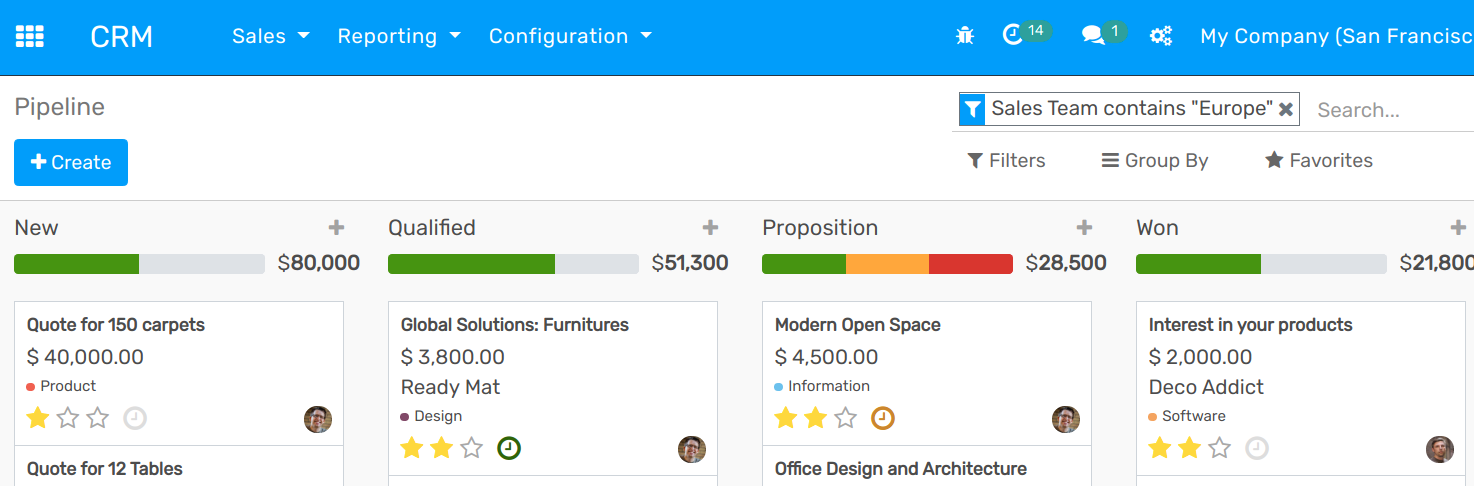Viewport: 1474px width, 486px height.
Task: Add quick lead in New column plus
Action: (x=336, y=228)
